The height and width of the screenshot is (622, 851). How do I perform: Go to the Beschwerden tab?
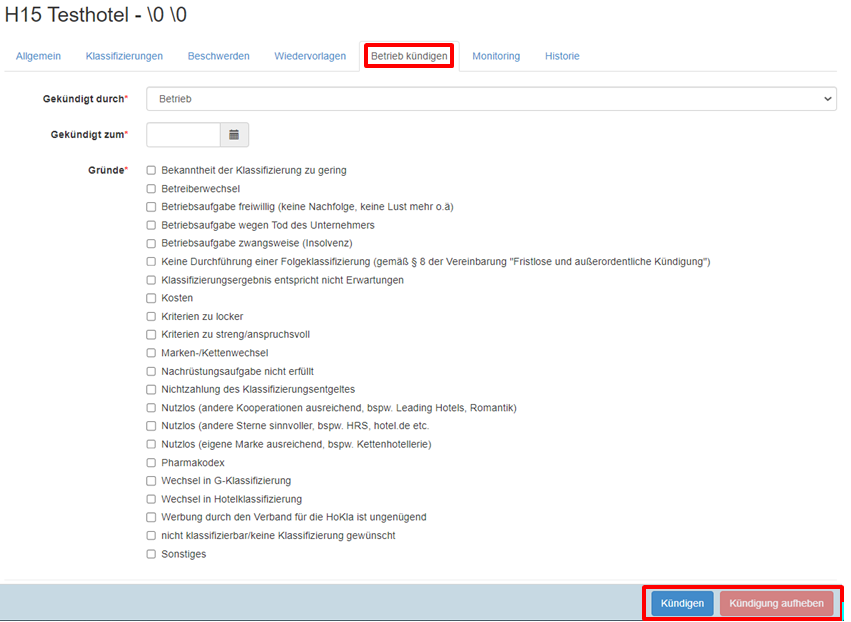218,56
